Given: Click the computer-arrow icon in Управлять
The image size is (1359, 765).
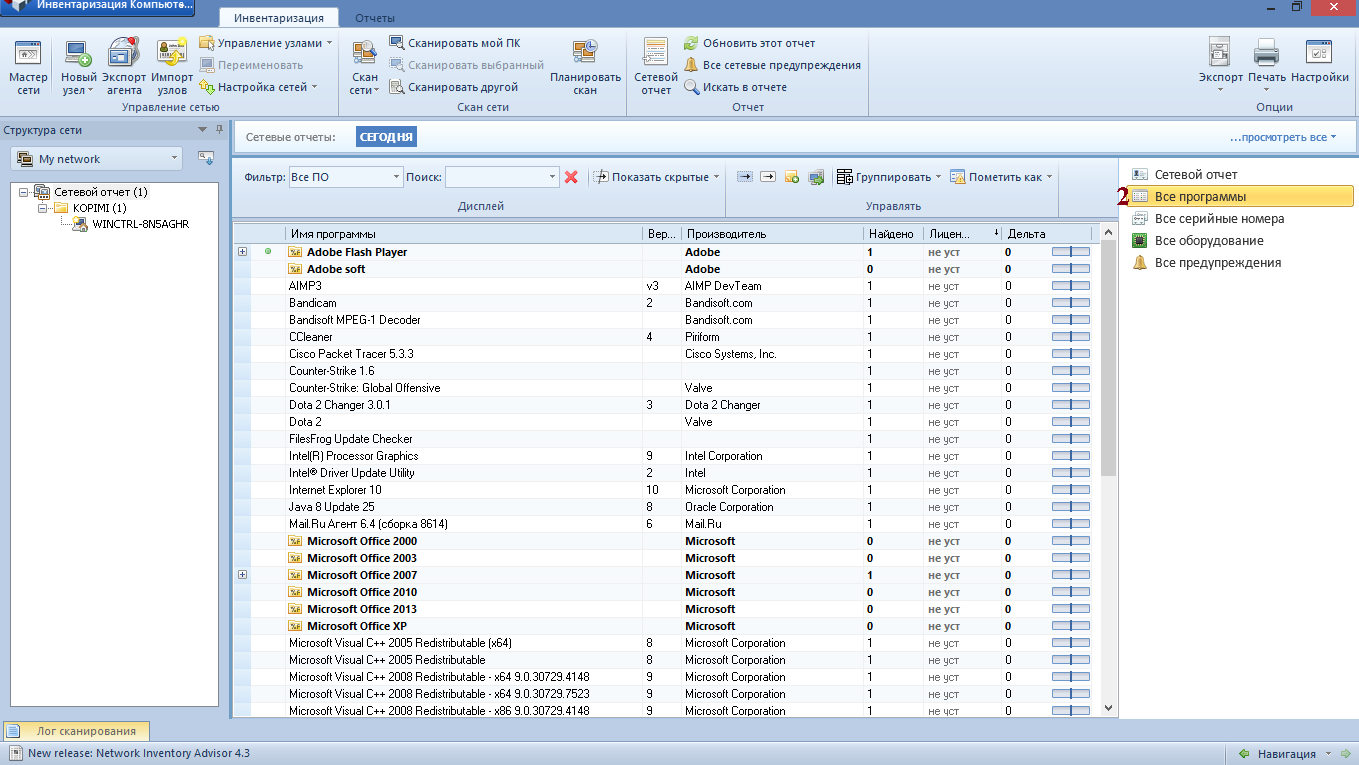Looking at the screenshot, I should coord(816,177).
